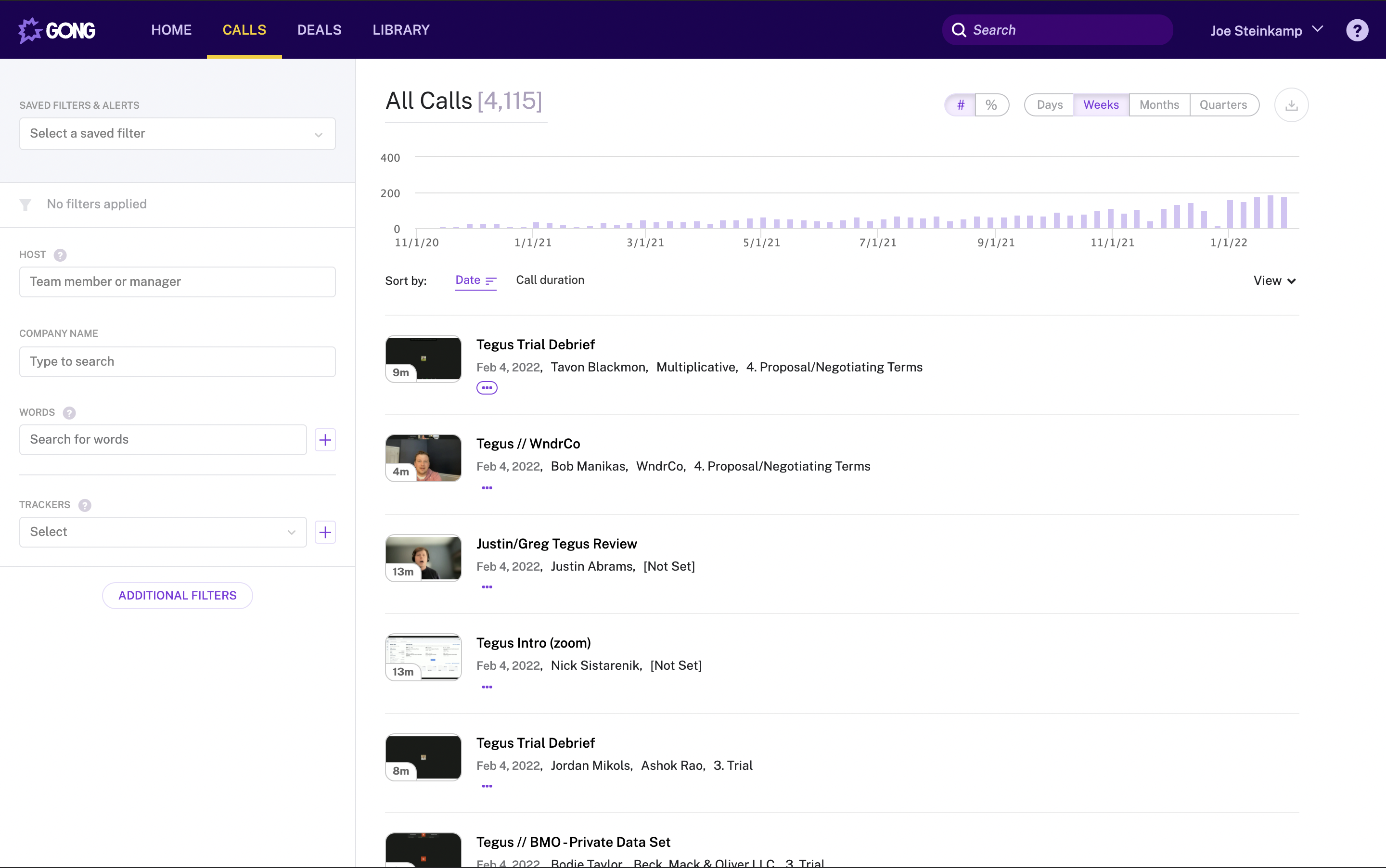This screenshot has height=868, width=1386.
Task: Open the Select a saved filter dropdown
Action: (x=178, y=134)
